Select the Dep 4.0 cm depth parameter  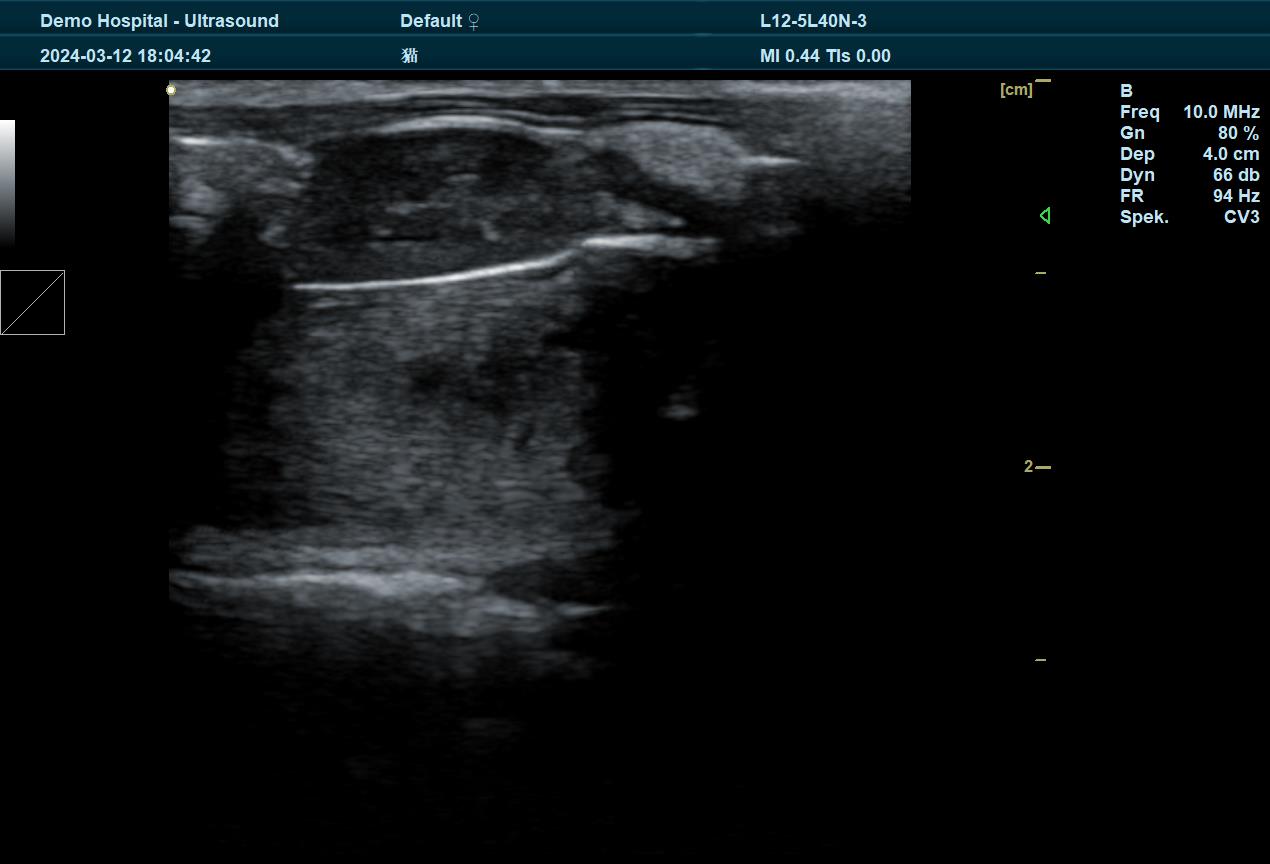[1189, 154]
